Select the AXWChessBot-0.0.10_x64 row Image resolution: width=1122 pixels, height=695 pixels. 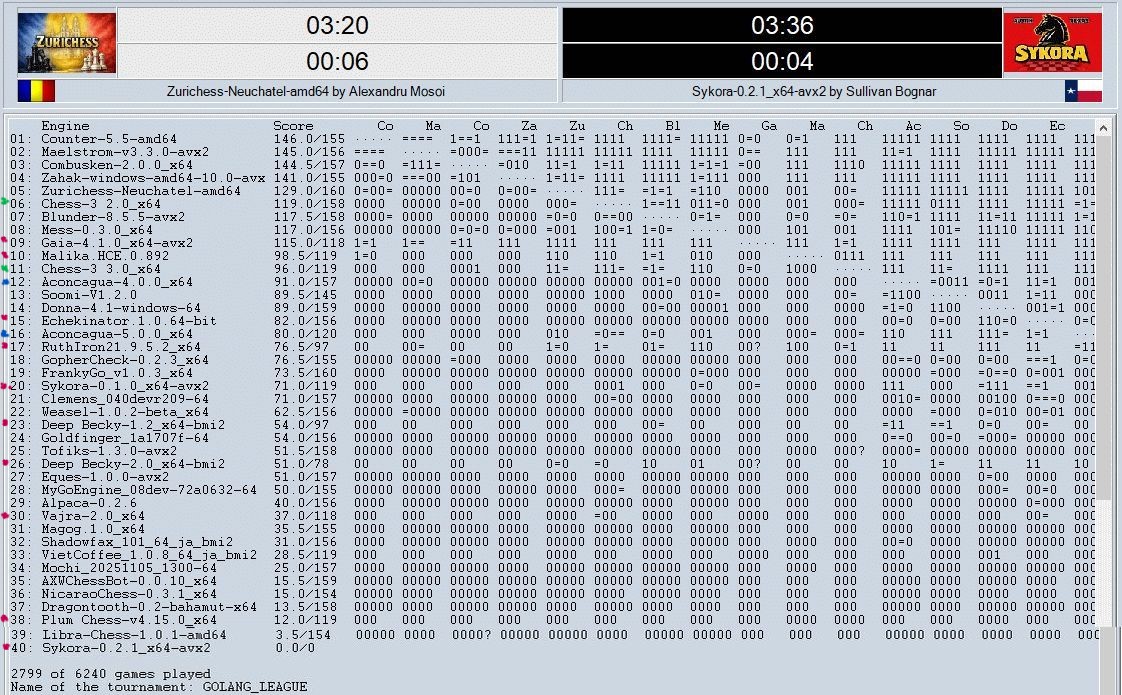[x=552, y=580]
